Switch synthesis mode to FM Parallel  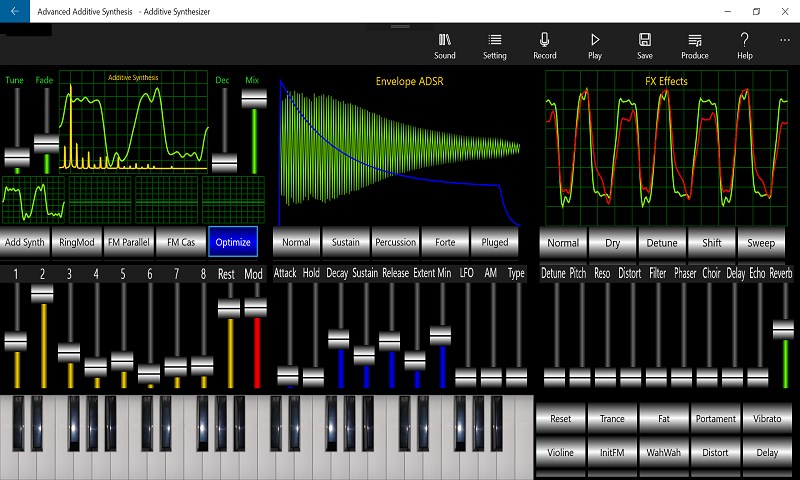(129, 242)
